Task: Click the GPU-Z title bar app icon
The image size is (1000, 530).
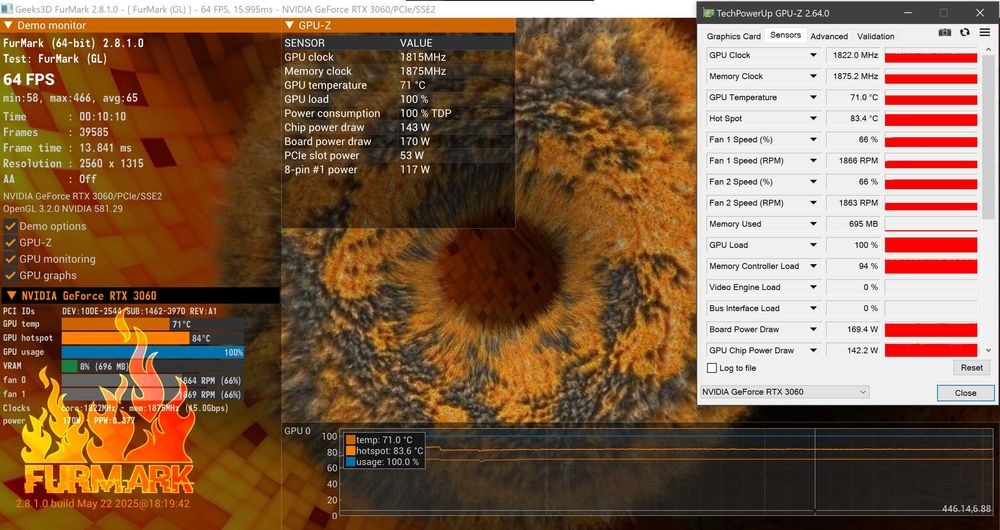Action: click(707, 13)
